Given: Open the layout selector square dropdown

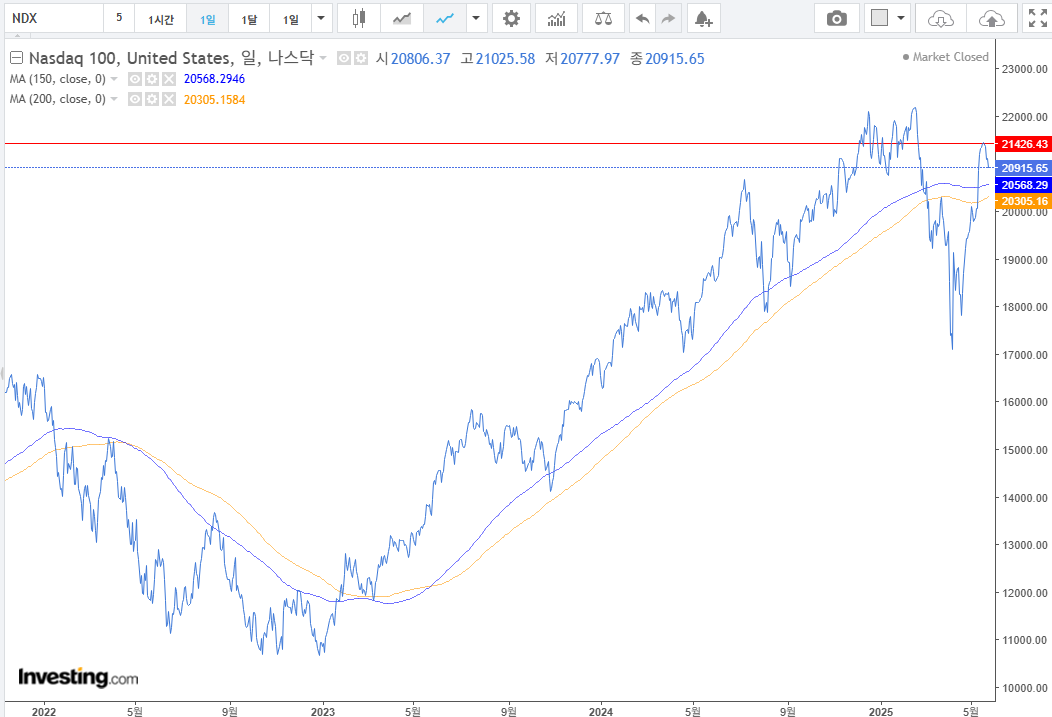Looking at the screenshot, I should 887,19.
